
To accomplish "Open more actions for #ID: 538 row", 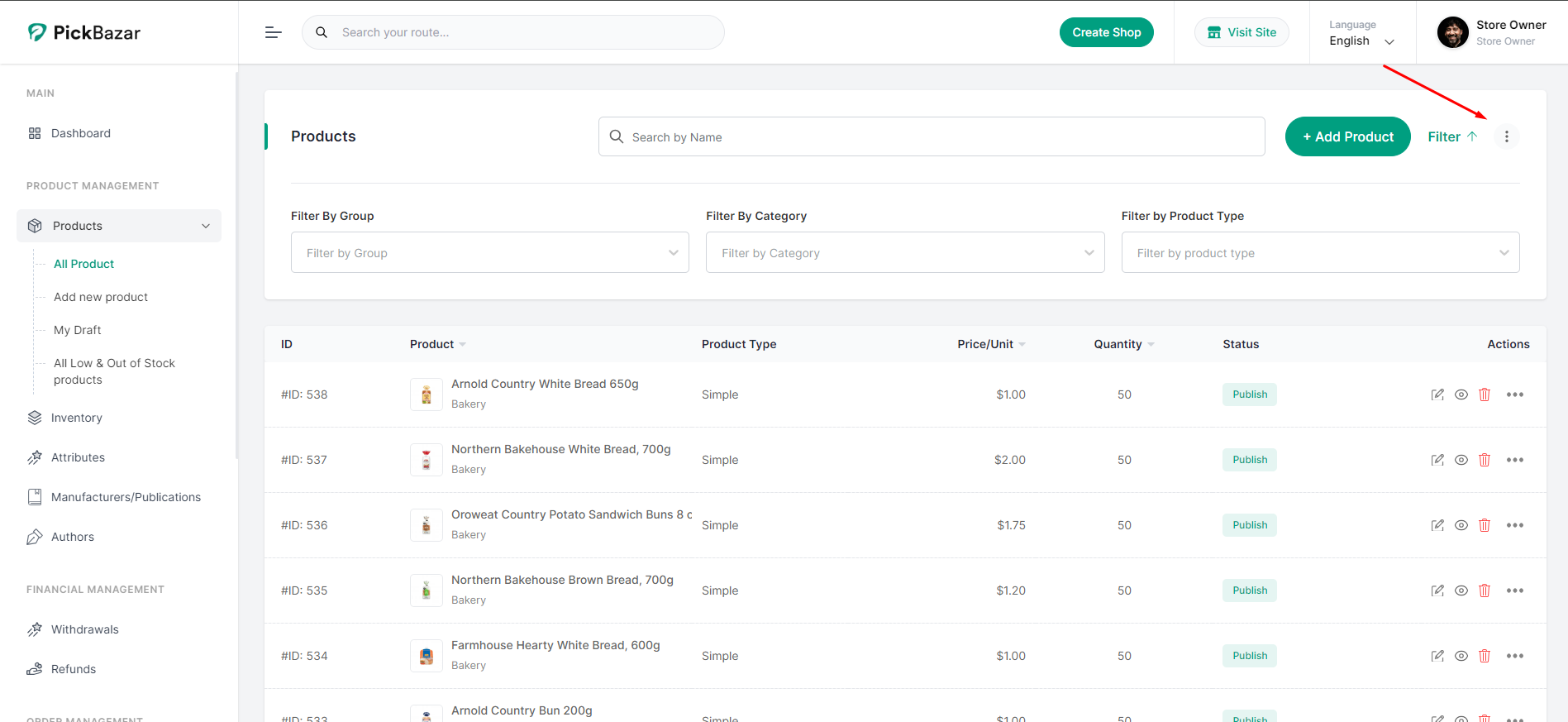I will (1514, 394).
